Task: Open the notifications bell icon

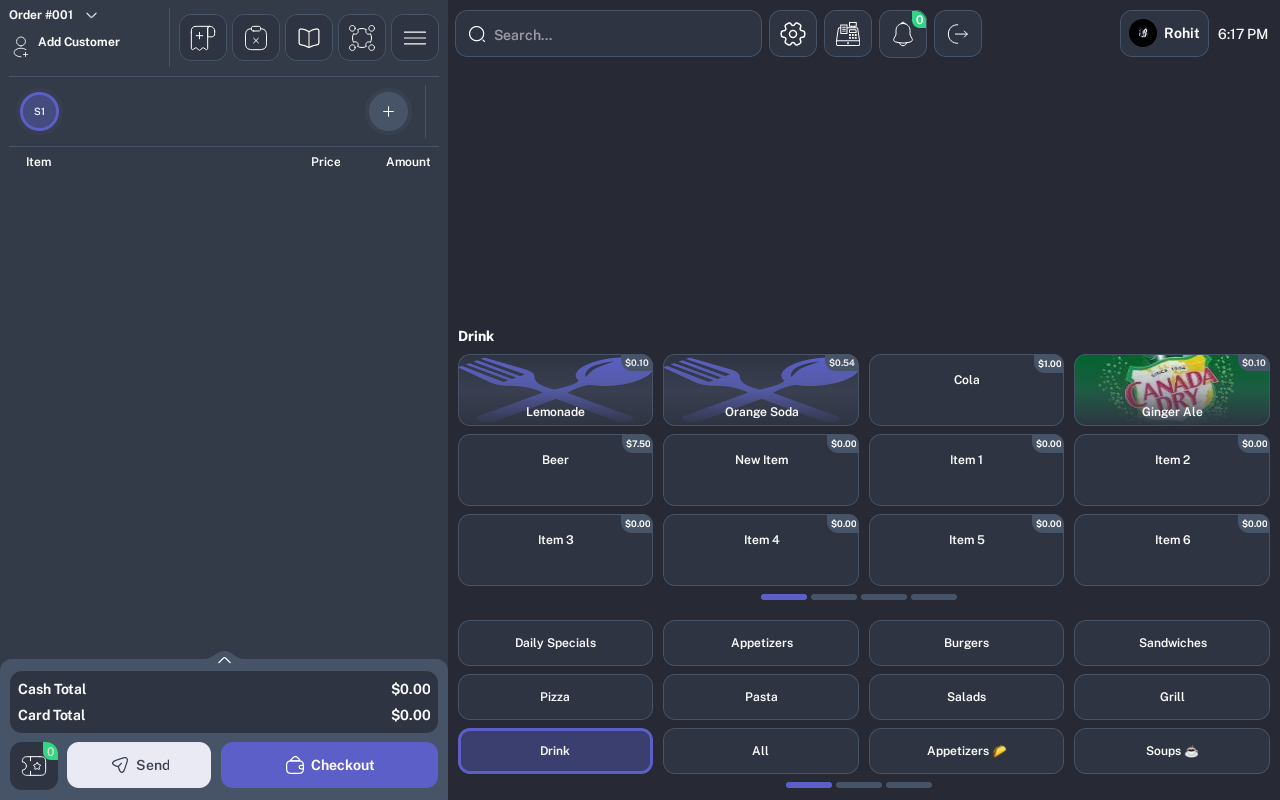Action: point(903,34)
